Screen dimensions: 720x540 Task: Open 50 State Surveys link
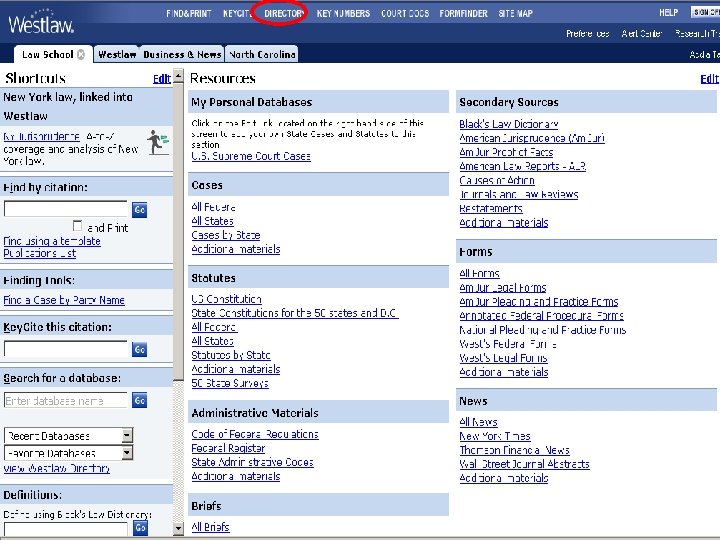pos(230,383)
